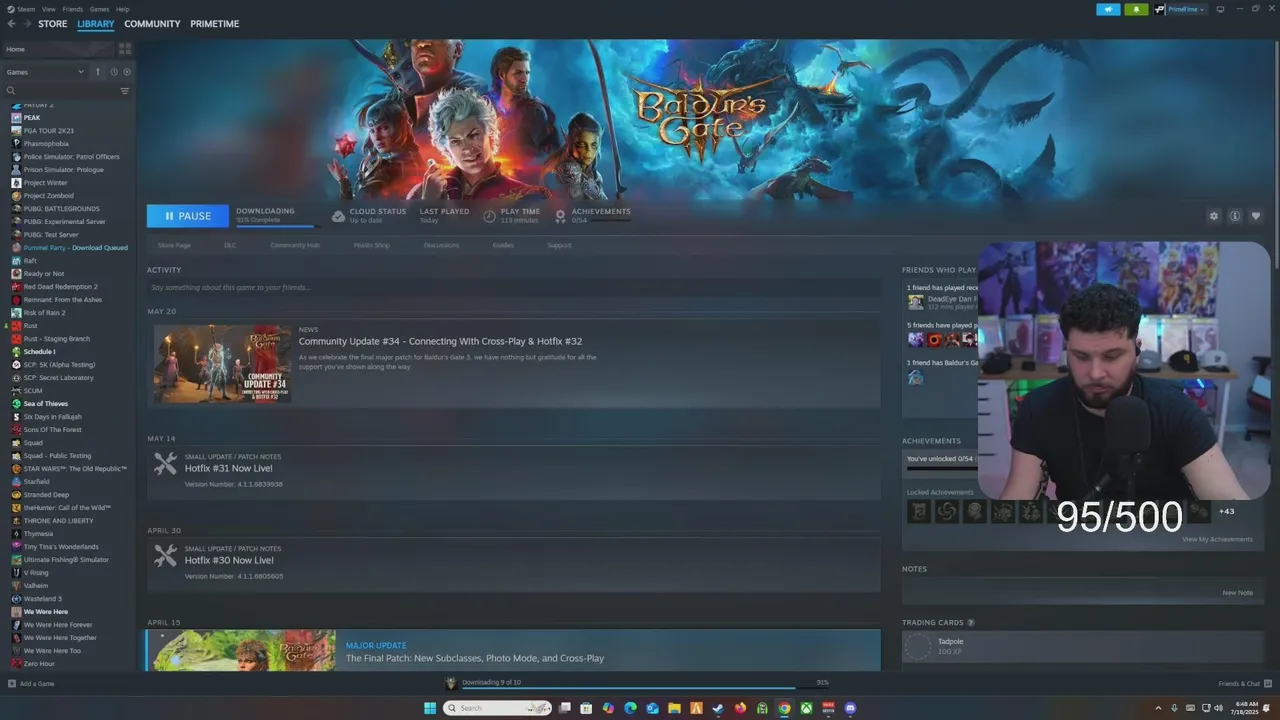Open Xbox app from the taskbar
The height and width of the screenshot is (720, 1280).
pos(806,708)
